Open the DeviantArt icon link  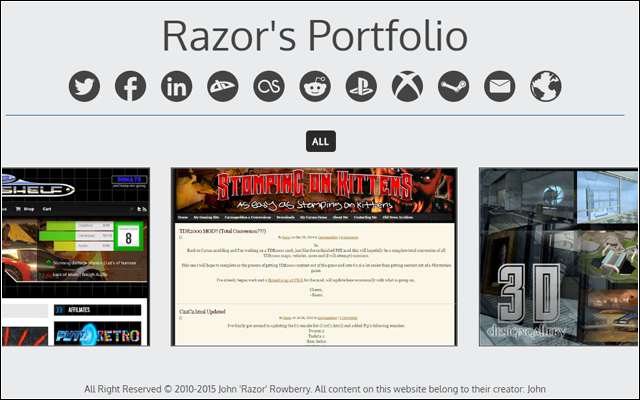pos(222,86)
